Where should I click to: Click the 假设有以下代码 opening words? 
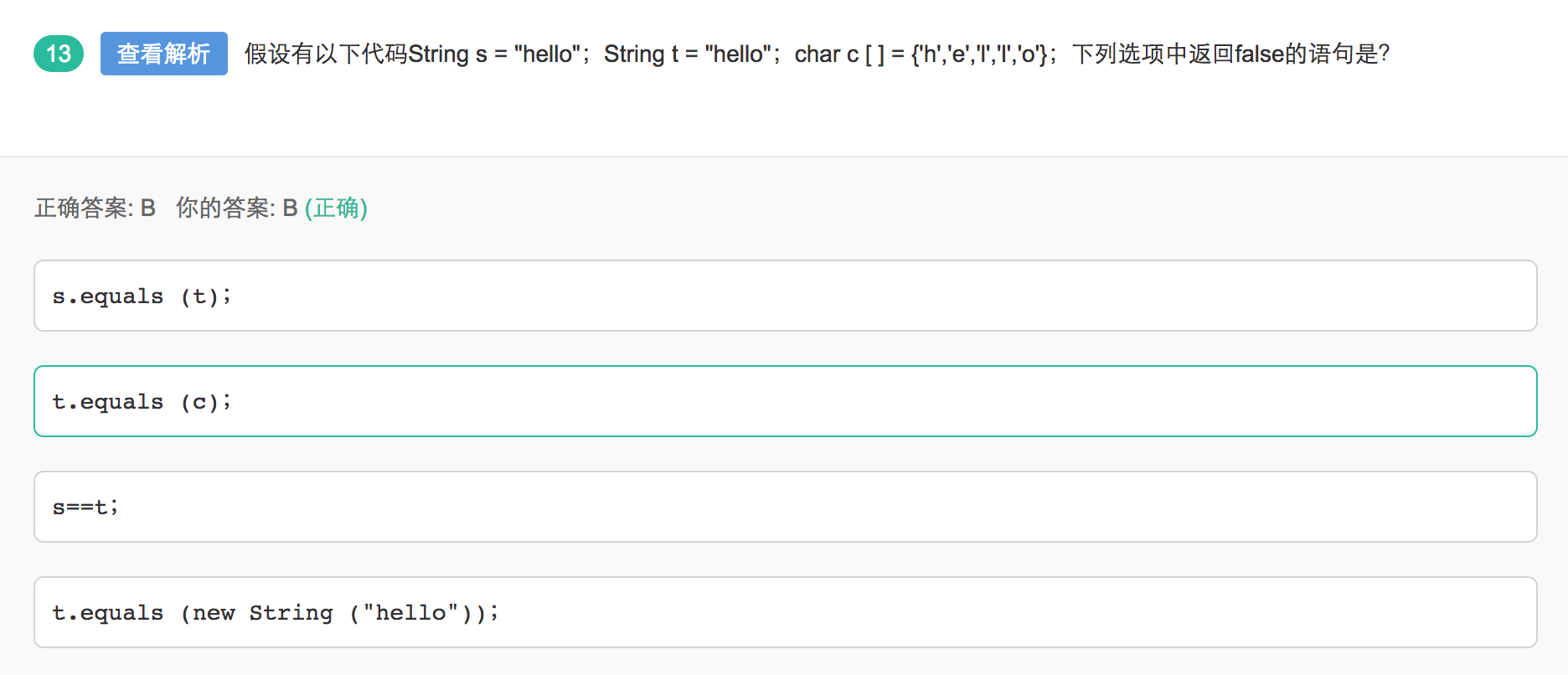pyautogui.click(x=326, y=54)
